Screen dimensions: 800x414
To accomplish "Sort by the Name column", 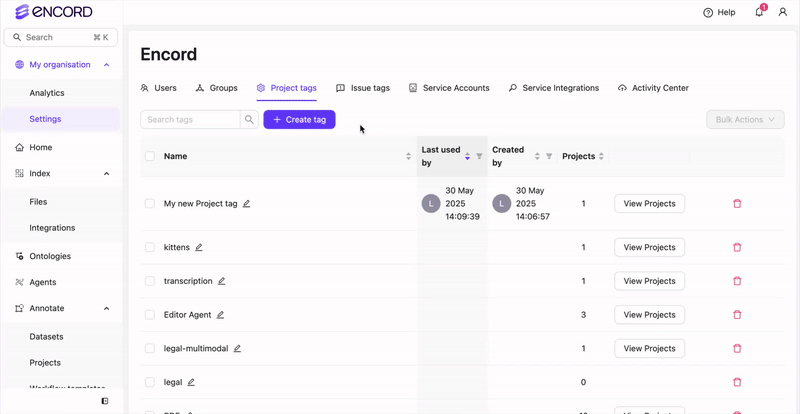I will [408, 156].
